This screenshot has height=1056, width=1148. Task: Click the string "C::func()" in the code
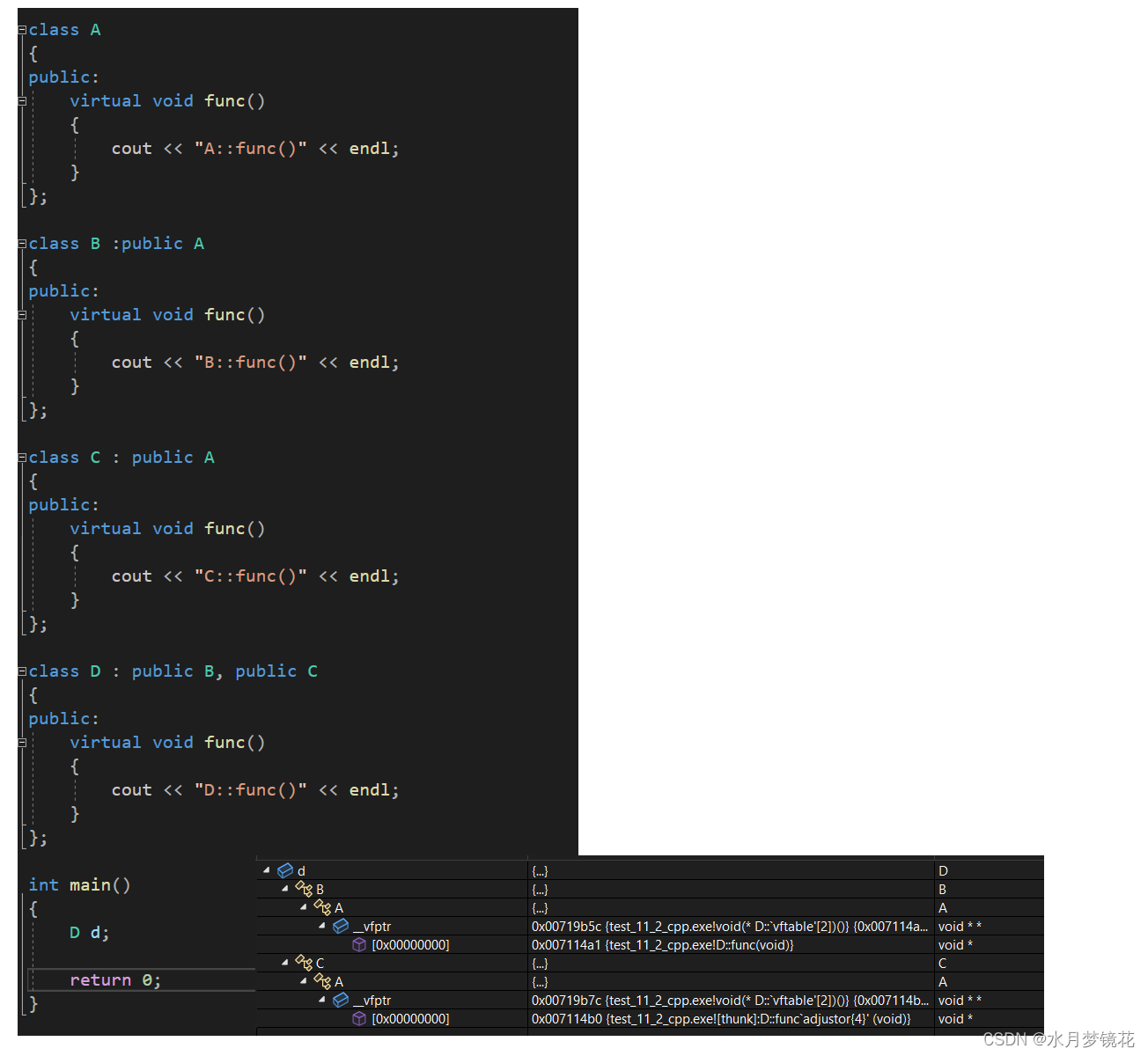tap(251, 576)
